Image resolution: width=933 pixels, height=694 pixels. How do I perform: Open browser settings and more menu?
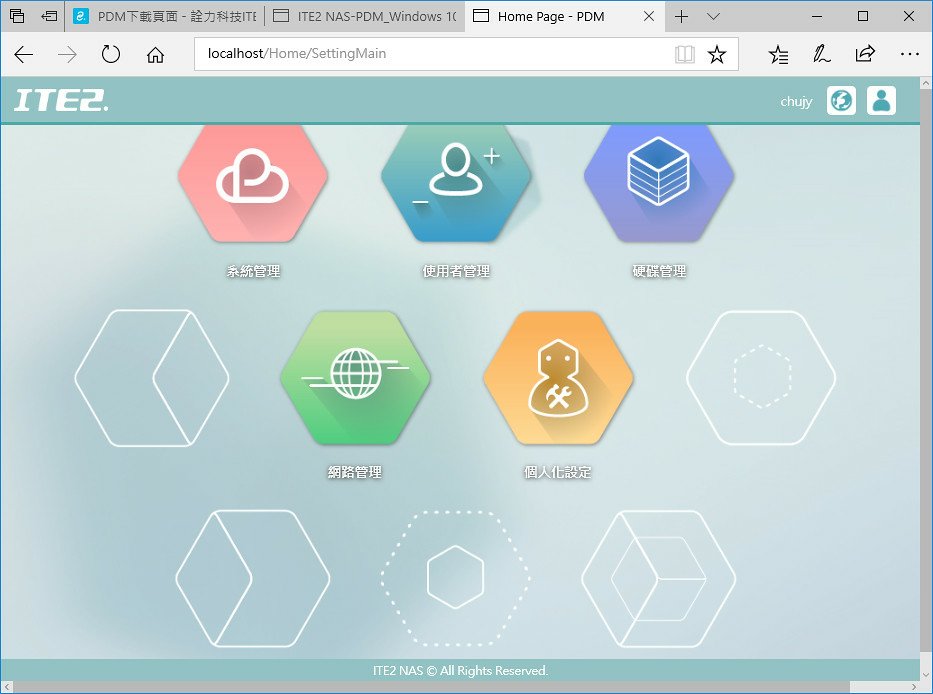click(x=910, y=54)
